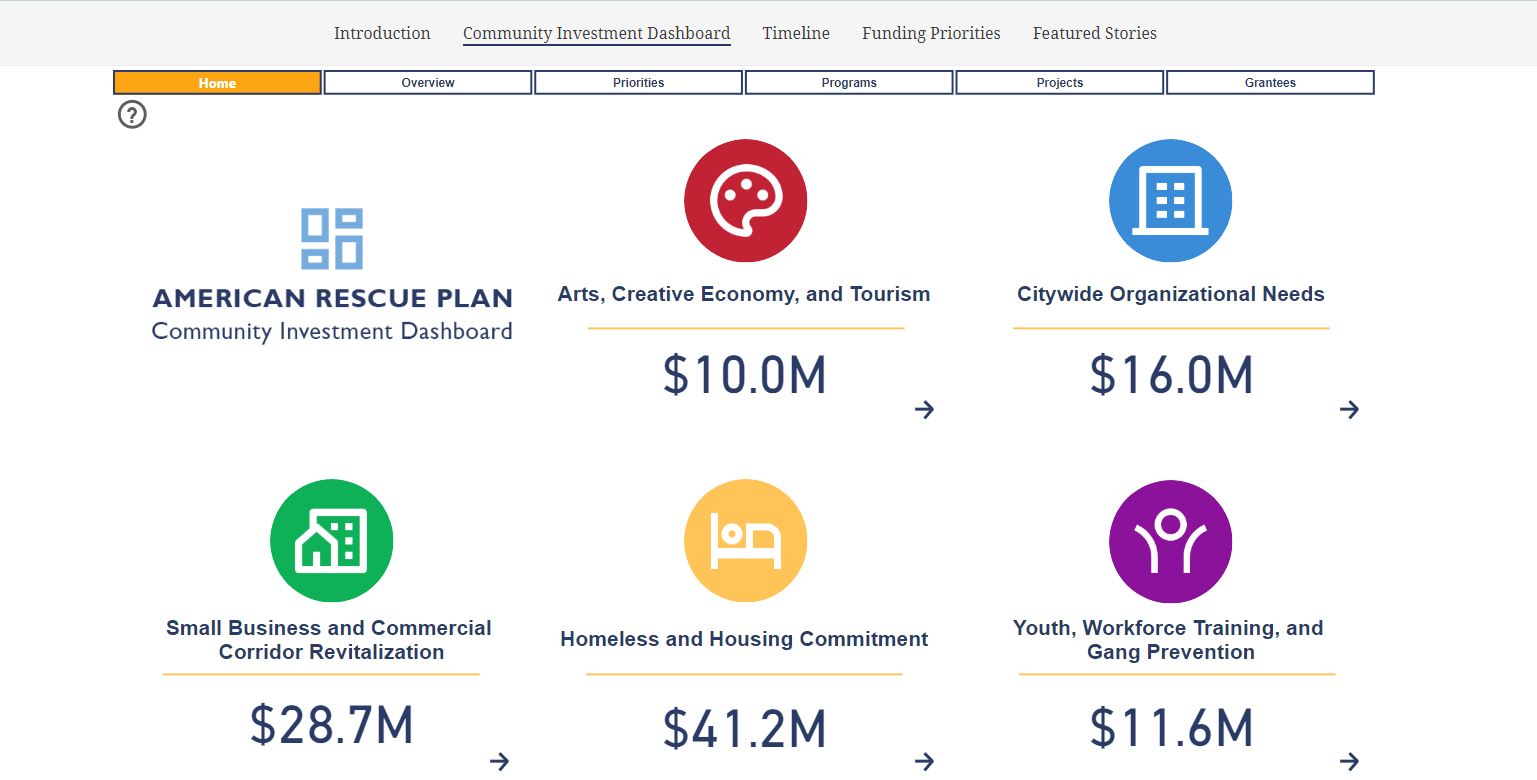Go to Funding Priorities nav link

931,33
